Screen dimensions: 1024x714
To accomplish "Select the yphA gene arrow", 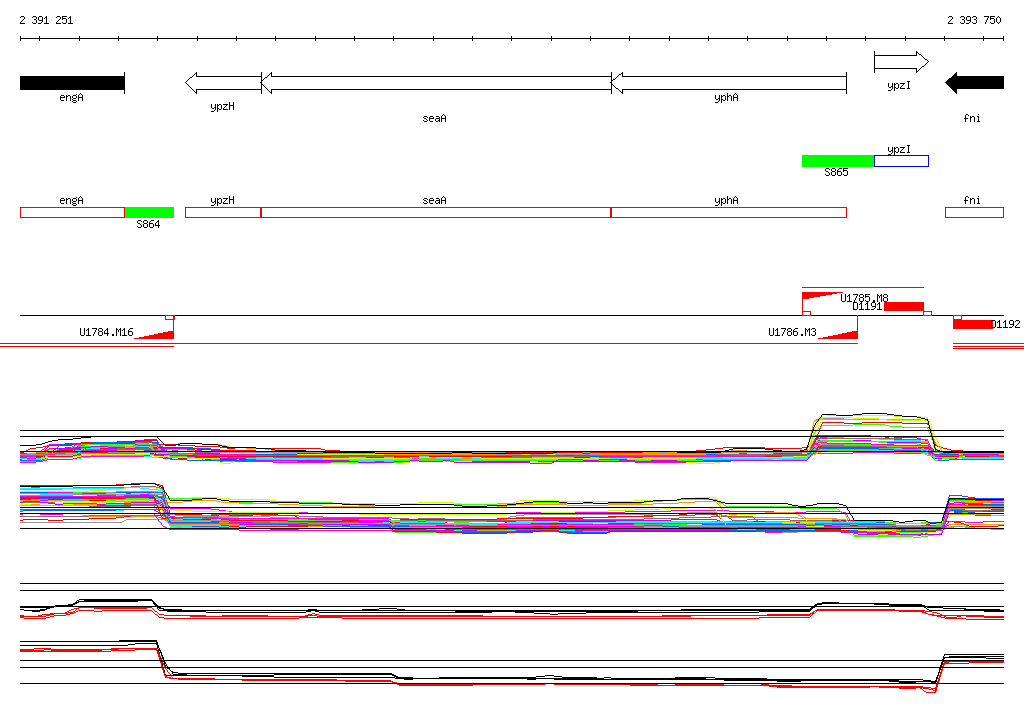I will 728,83.
